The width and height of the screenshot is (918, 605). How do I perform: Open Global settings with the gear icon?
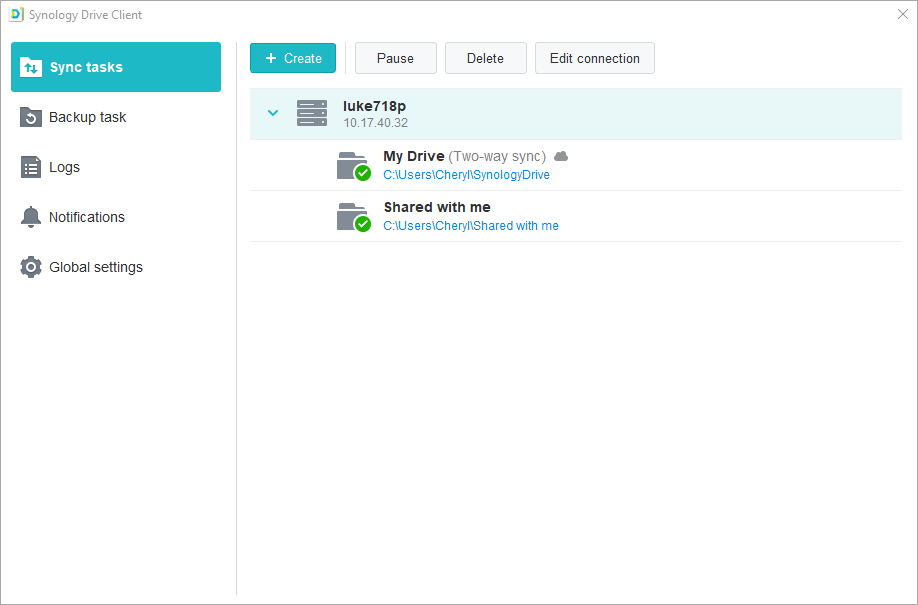tap(30, 267)
